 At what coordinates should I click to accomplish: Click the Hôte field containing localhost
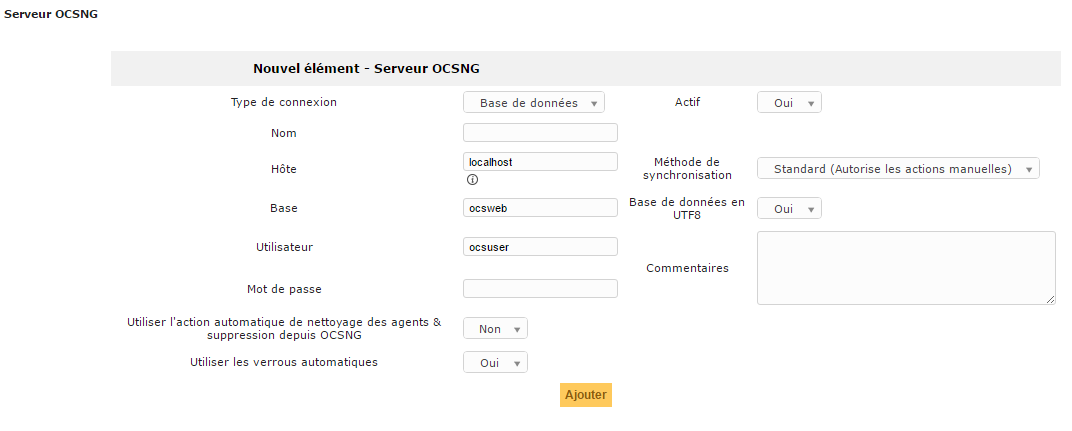click(540, 161)
